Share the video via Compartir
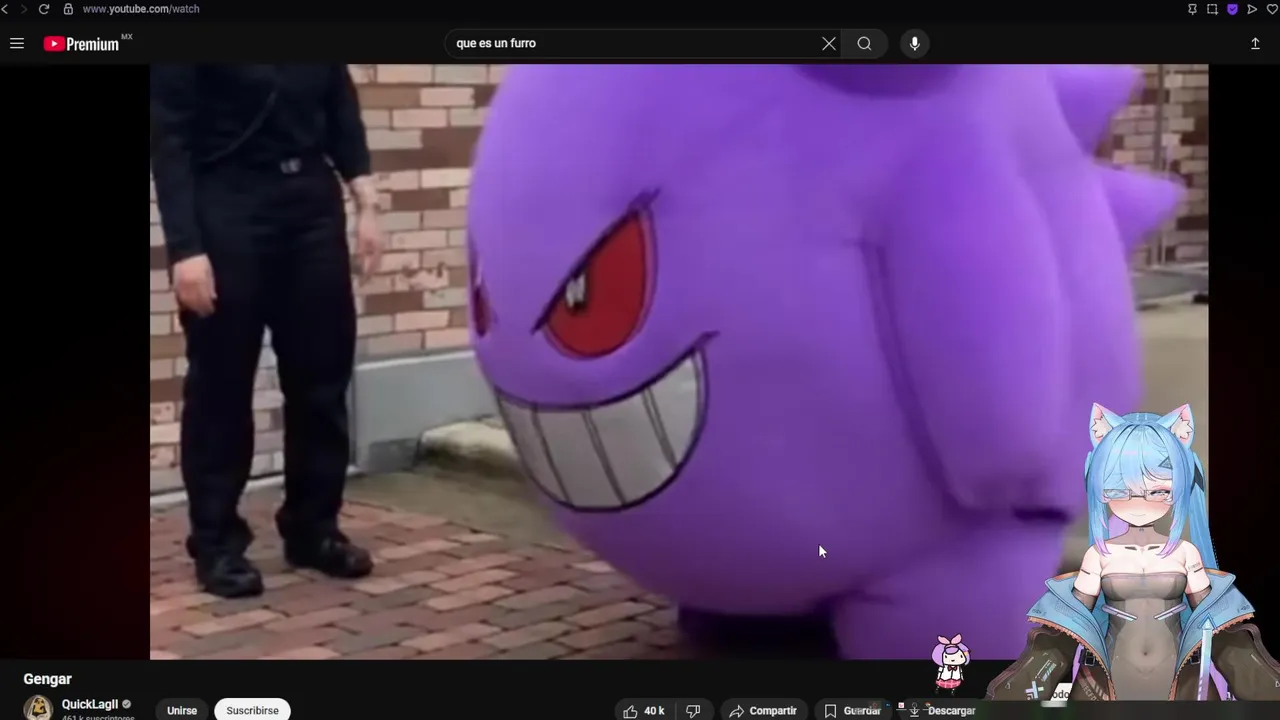The height and width of the screenshot is (720, 1280). tap(763, 710)
